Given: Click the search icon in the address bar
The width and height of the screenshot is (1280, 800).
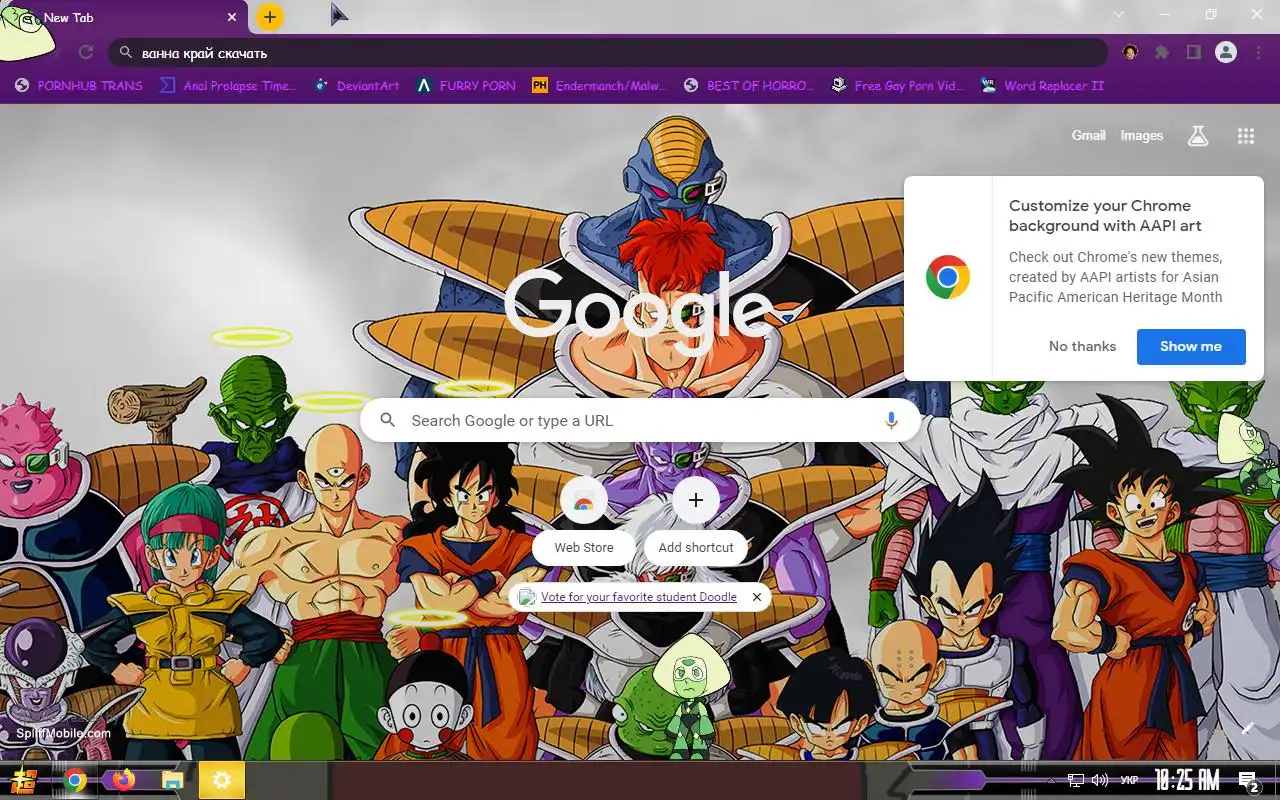Looking at the screenshot, I should [126, 52].
